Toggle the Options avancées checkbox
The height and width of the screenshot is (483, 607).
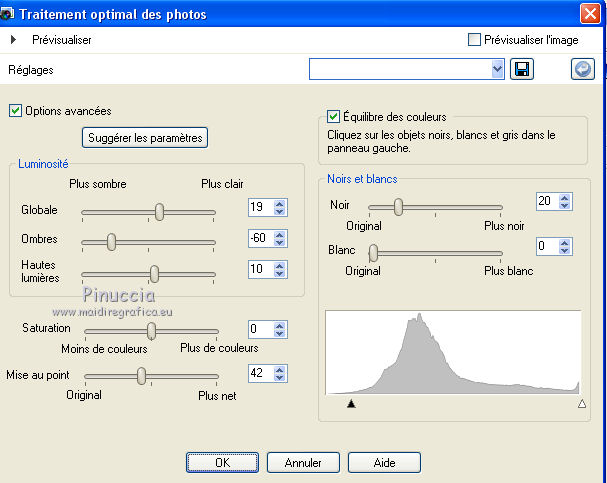pos(15,111)
